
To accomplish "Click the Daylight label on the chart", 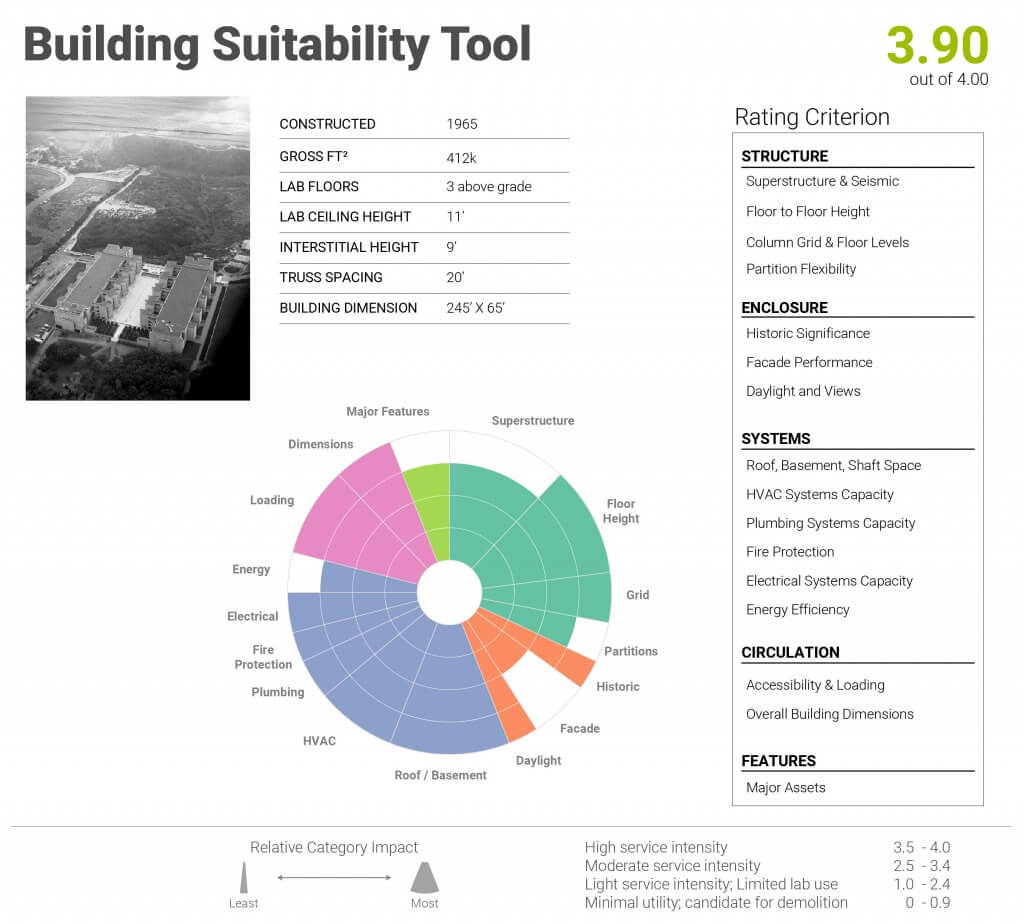I will click(538, 761).
